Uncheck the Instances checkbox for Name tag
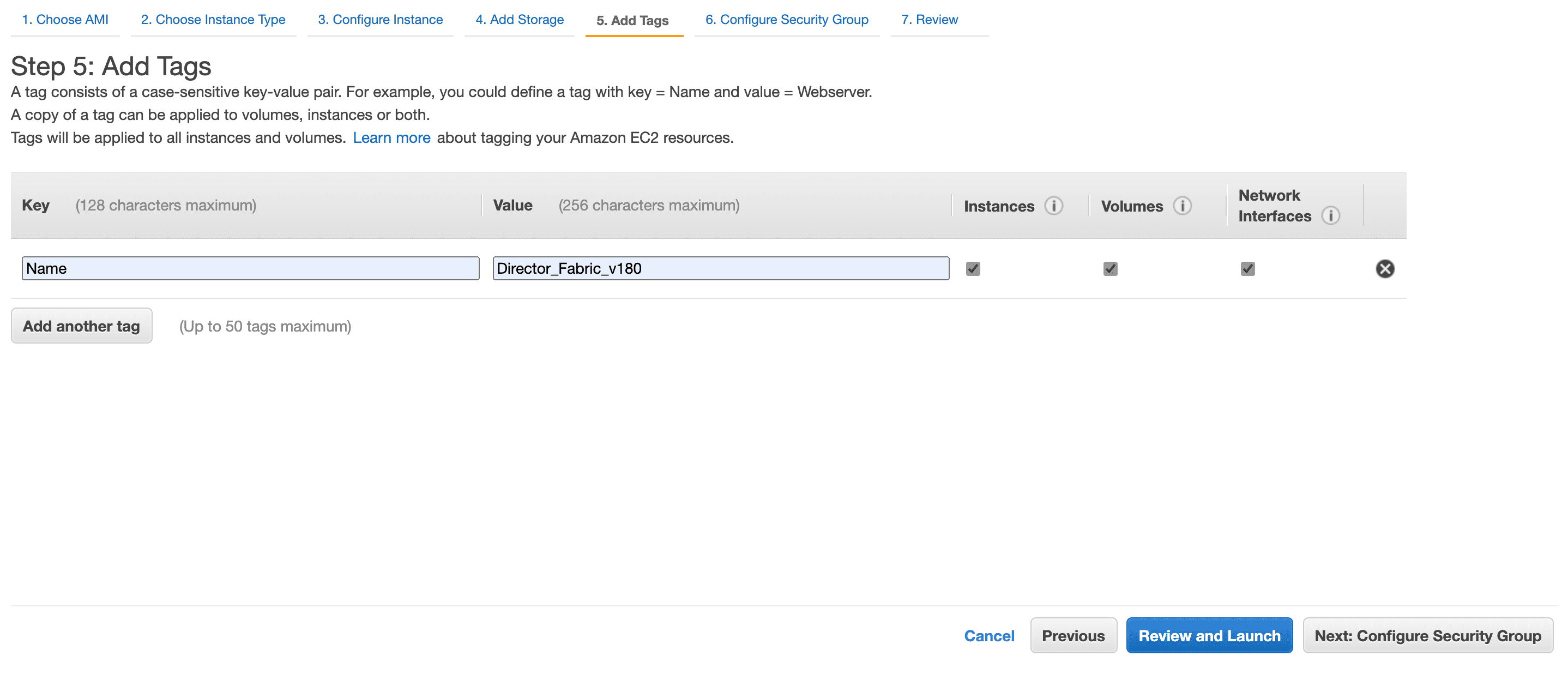The height and width of the screenshot is (674, 1568). coord(973,268)
